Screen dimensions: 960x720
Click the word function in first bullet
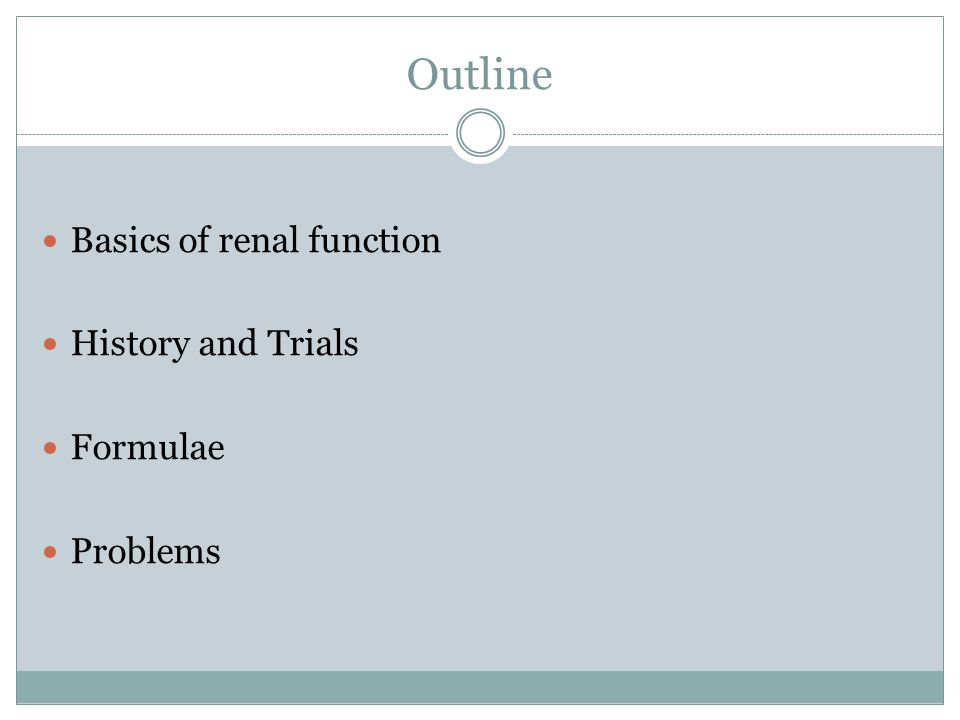375,240
